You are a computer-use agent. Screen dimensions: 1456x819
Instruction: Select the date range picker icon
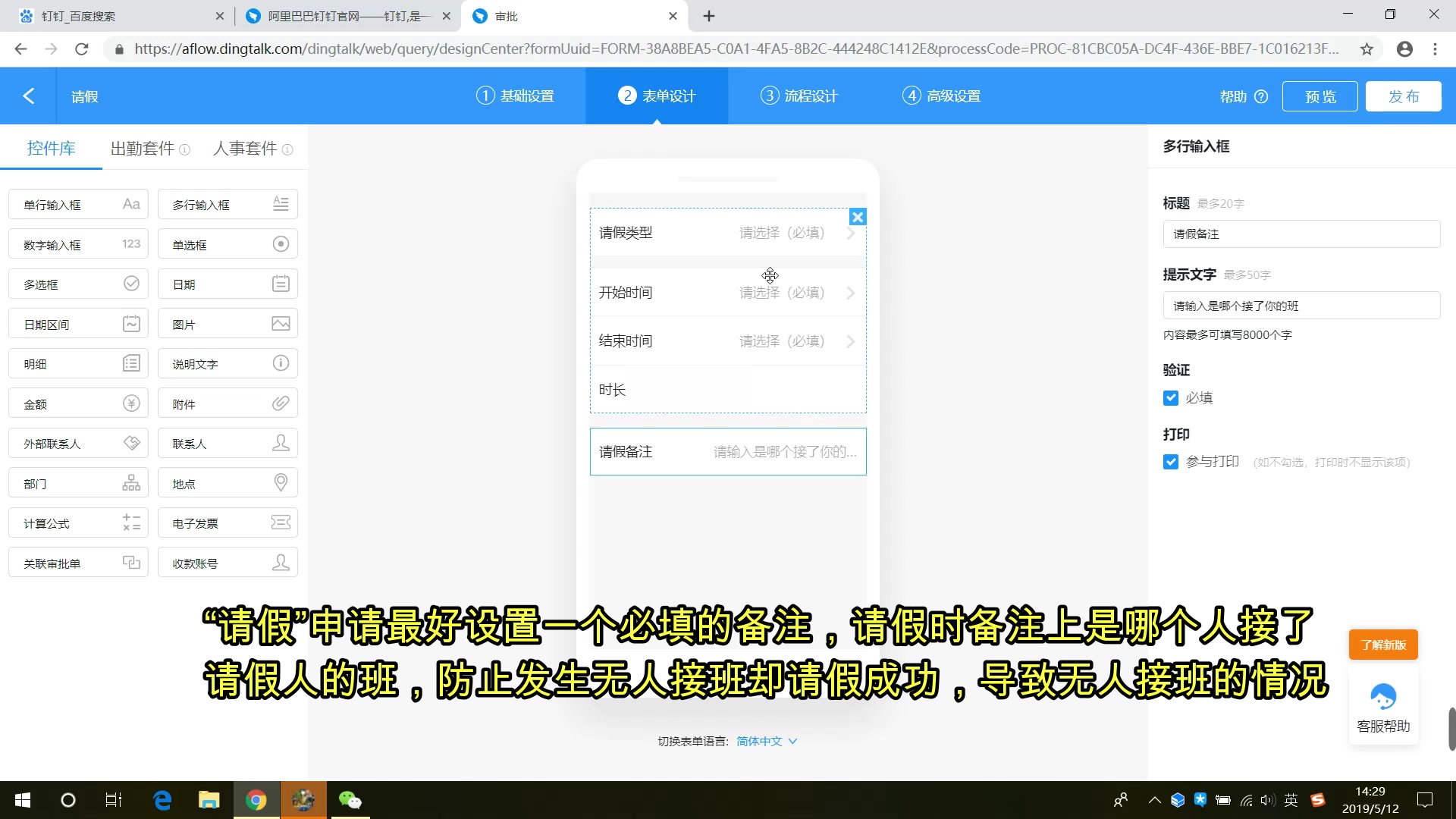click(131, 323)
